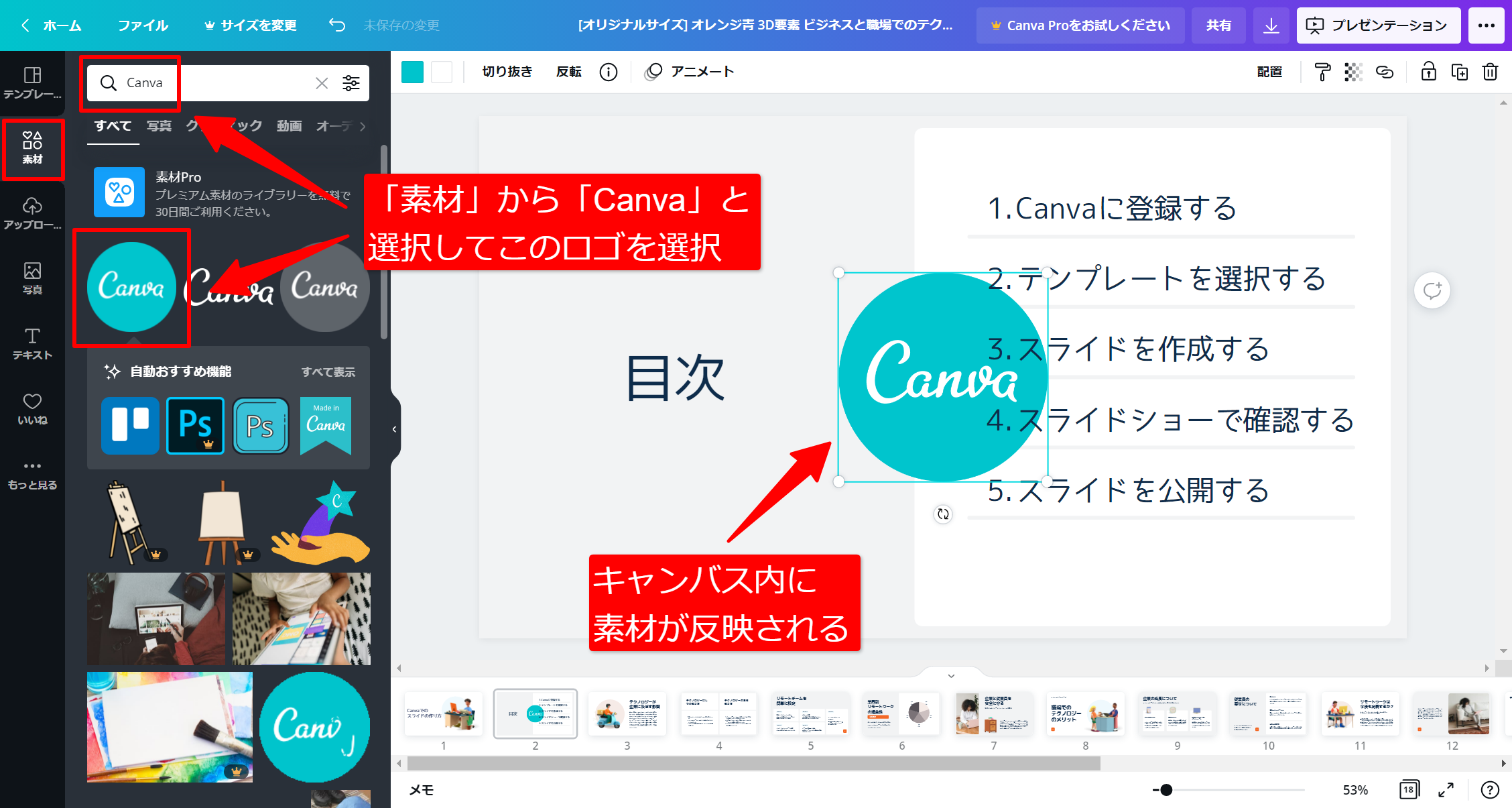Viewport: 1512px width, 808px height.
Task: Open the アップロード uploads panel
Action: tap(32, 213)
